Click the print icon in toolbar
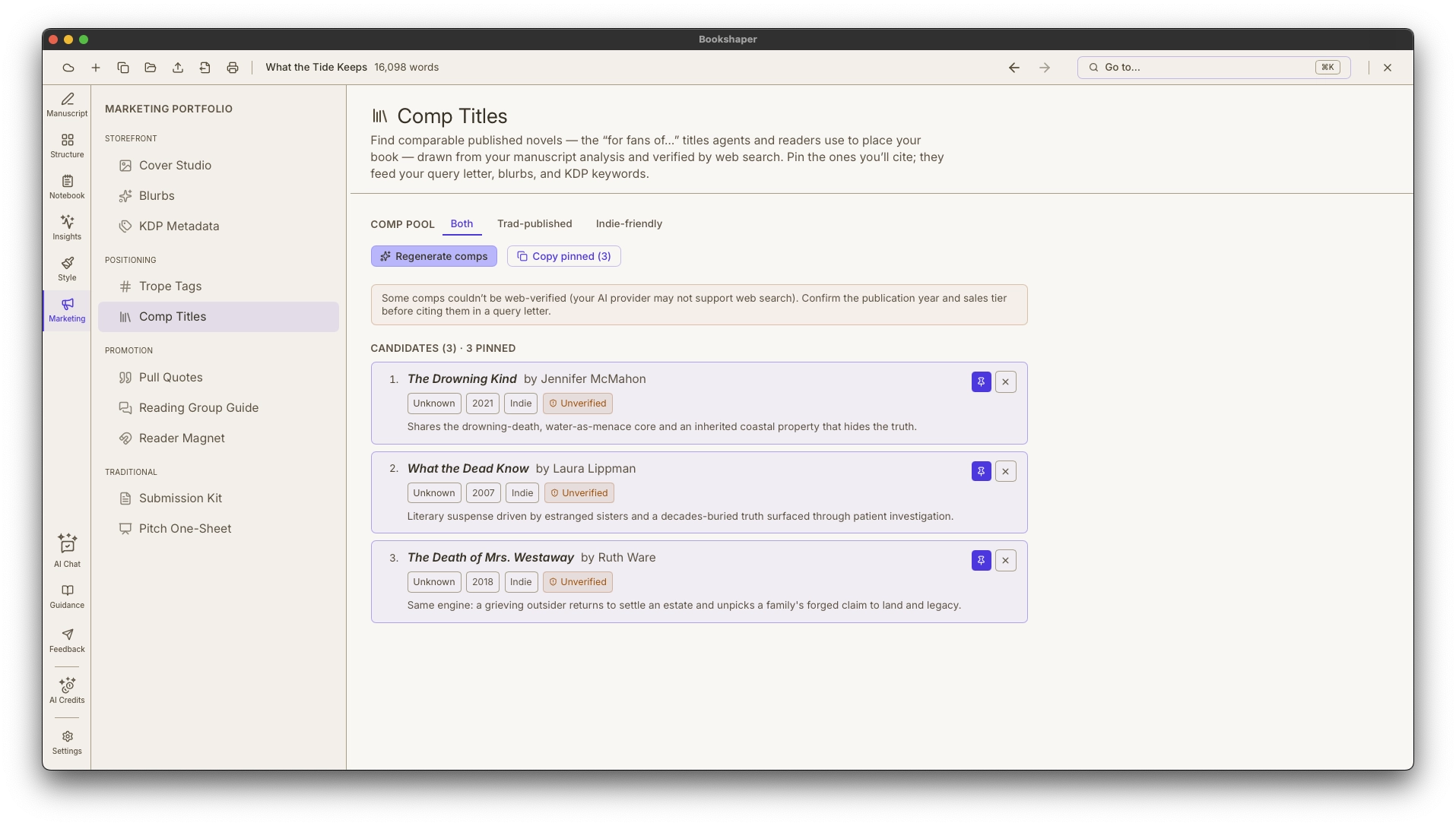Image resolution: width=1456 pixels, height=826 pixels. (233, 68)
